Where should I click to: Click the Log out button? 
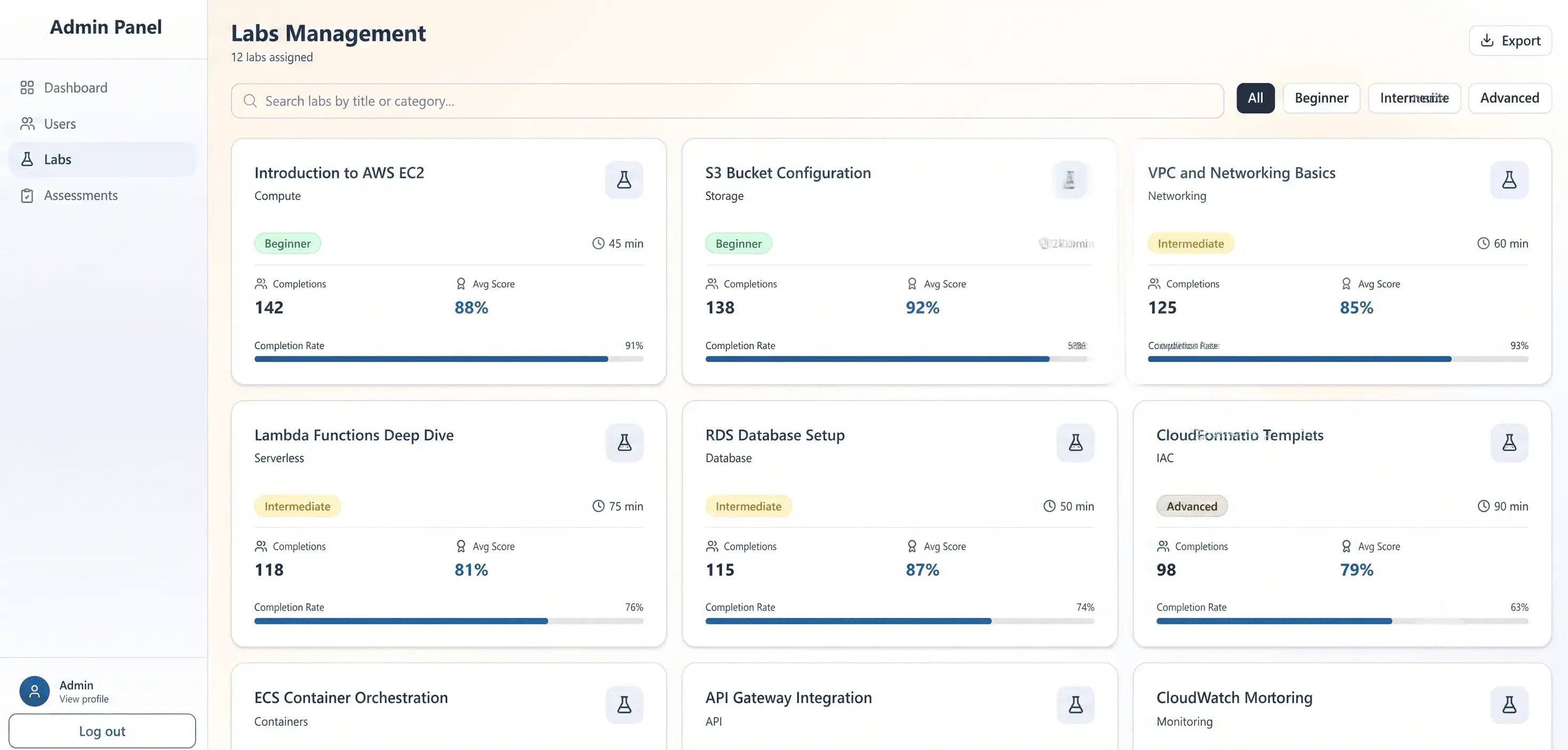coord(102,731)
